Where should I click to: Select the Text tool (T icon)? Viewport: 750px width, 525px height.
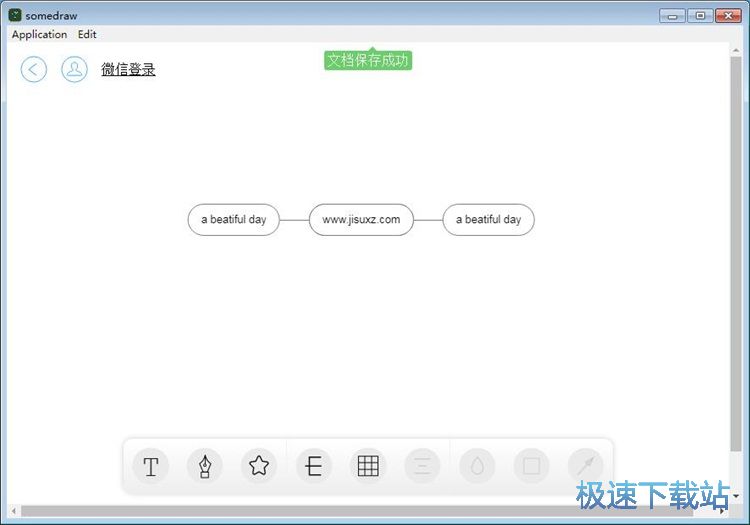(150, 466)
